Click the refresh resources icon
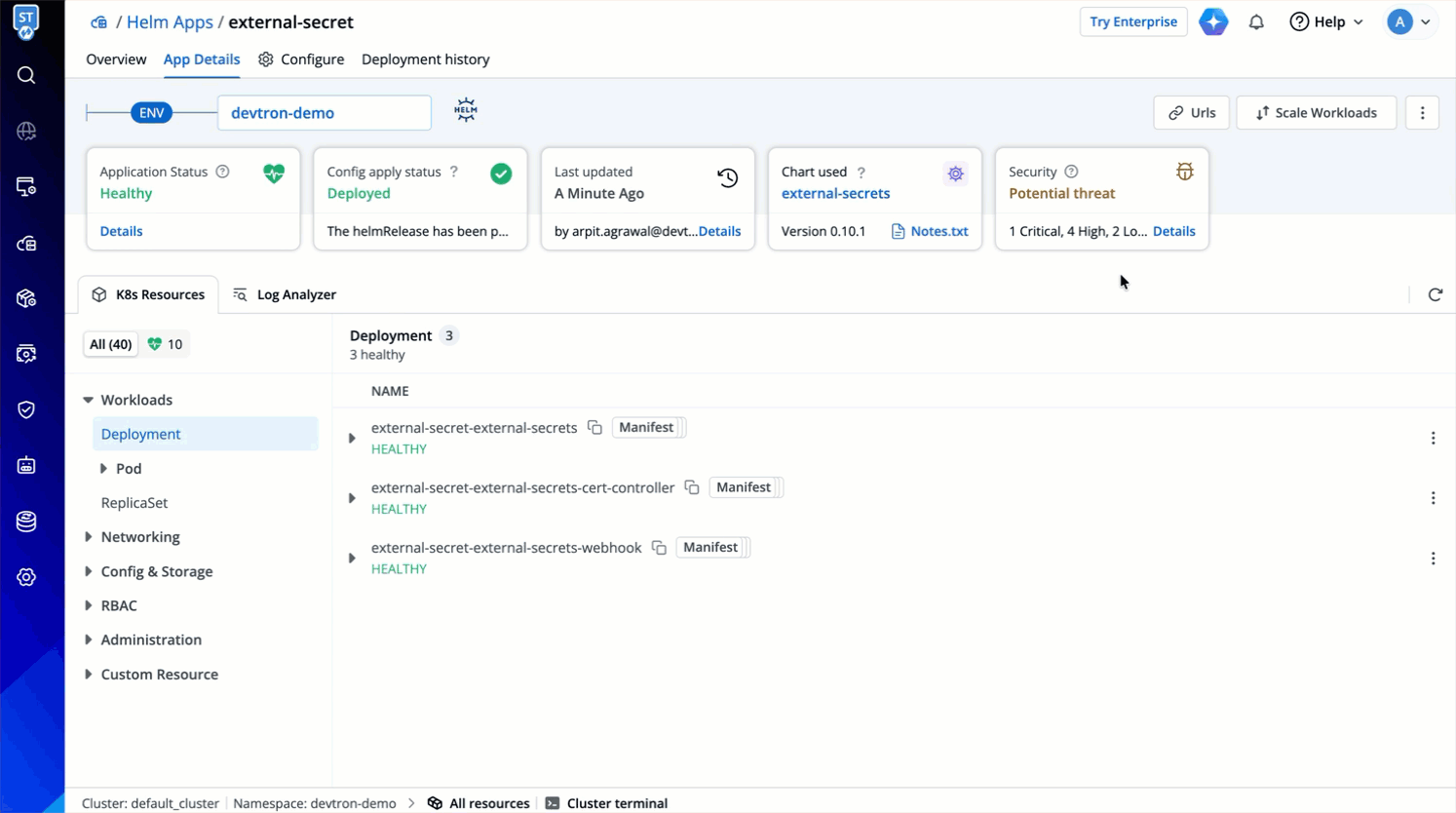 pos(1435,294)
